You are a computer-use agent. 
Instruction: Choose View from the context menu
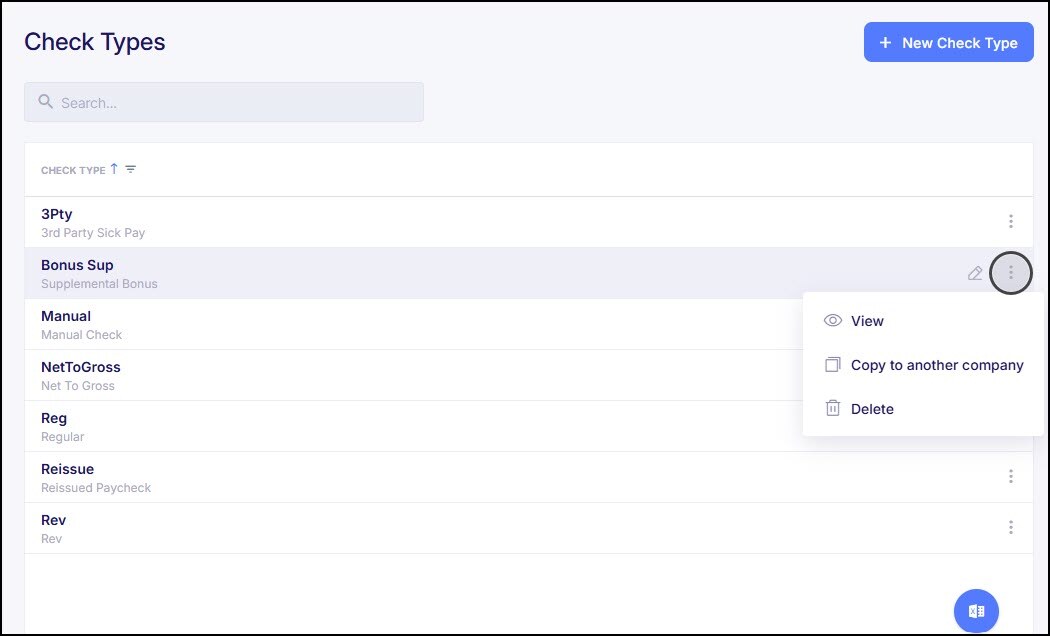coord(867,321)
